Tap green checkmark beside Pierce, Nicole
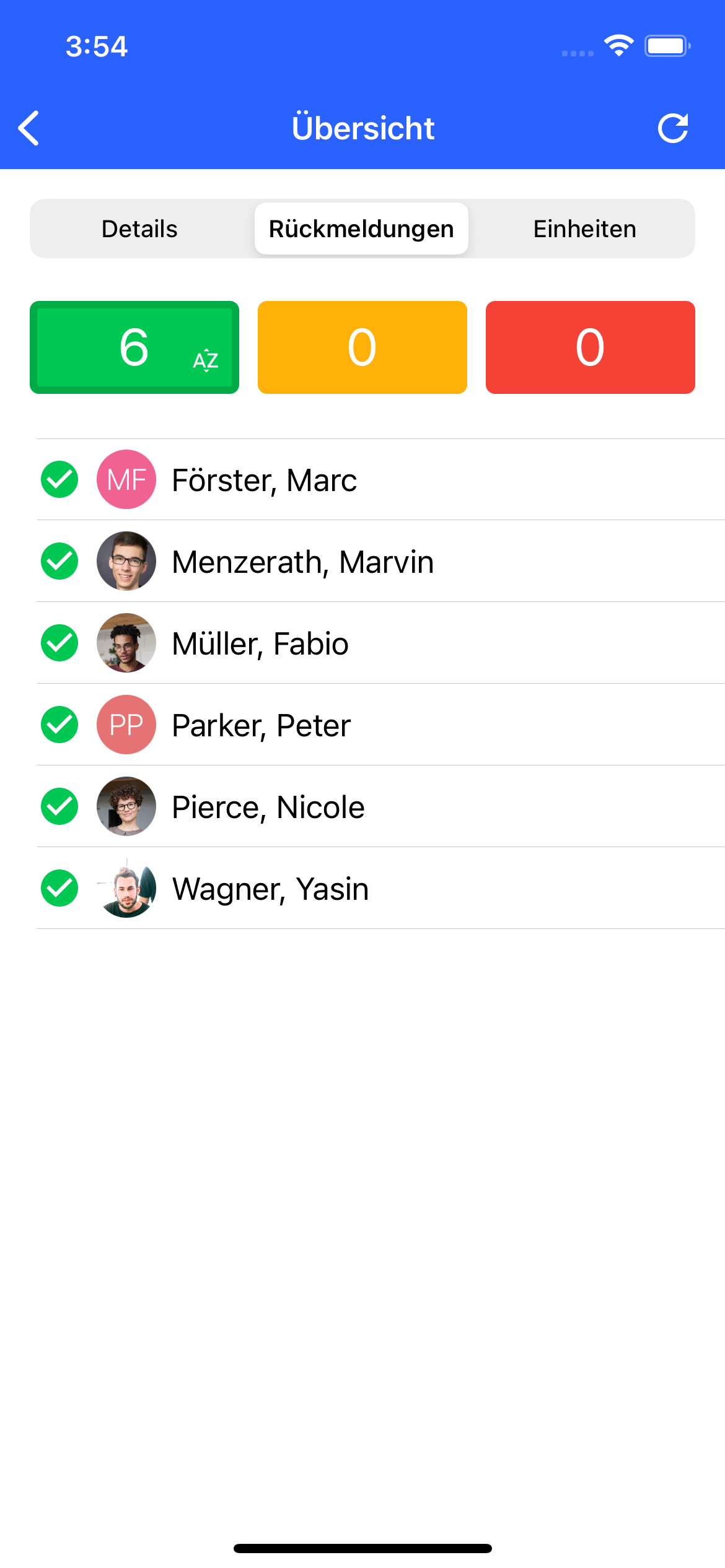 59,806
